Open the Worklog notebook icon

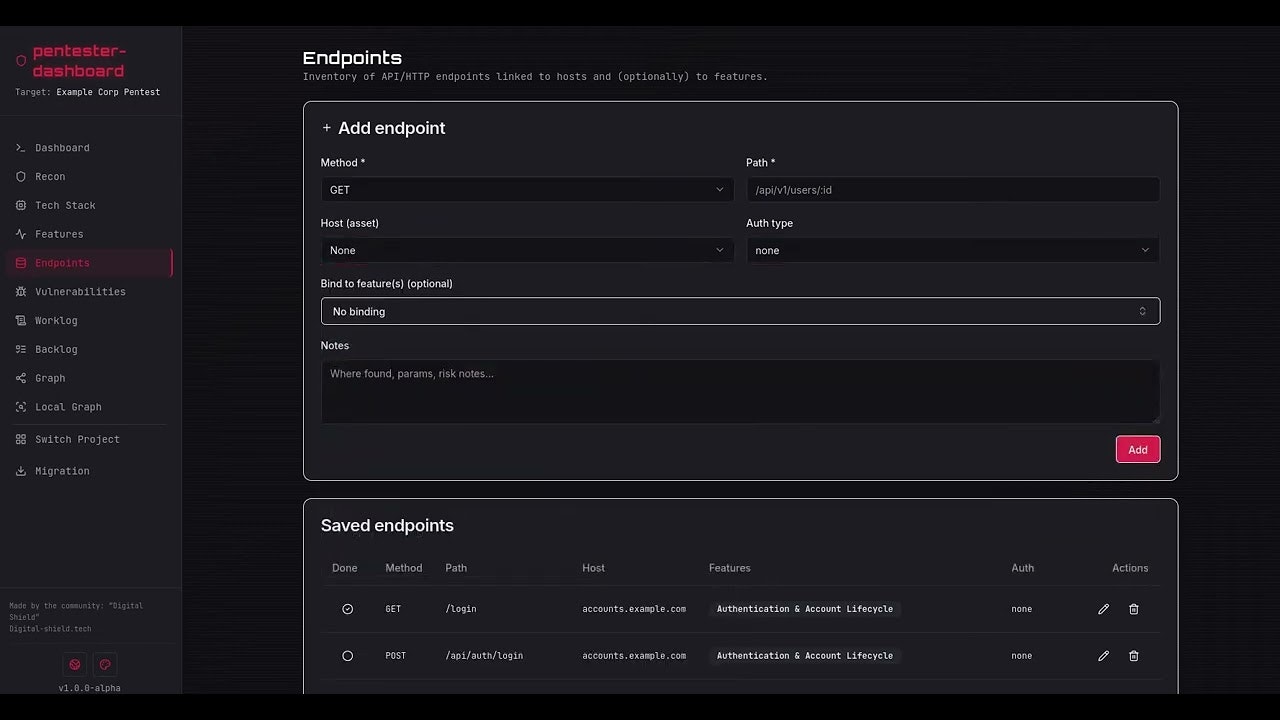point(21,320)
